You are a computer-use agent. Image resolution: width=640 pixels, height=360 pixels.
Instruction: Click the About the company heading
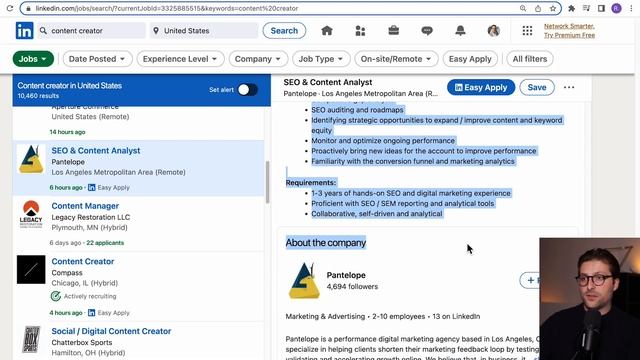point(326,243)
